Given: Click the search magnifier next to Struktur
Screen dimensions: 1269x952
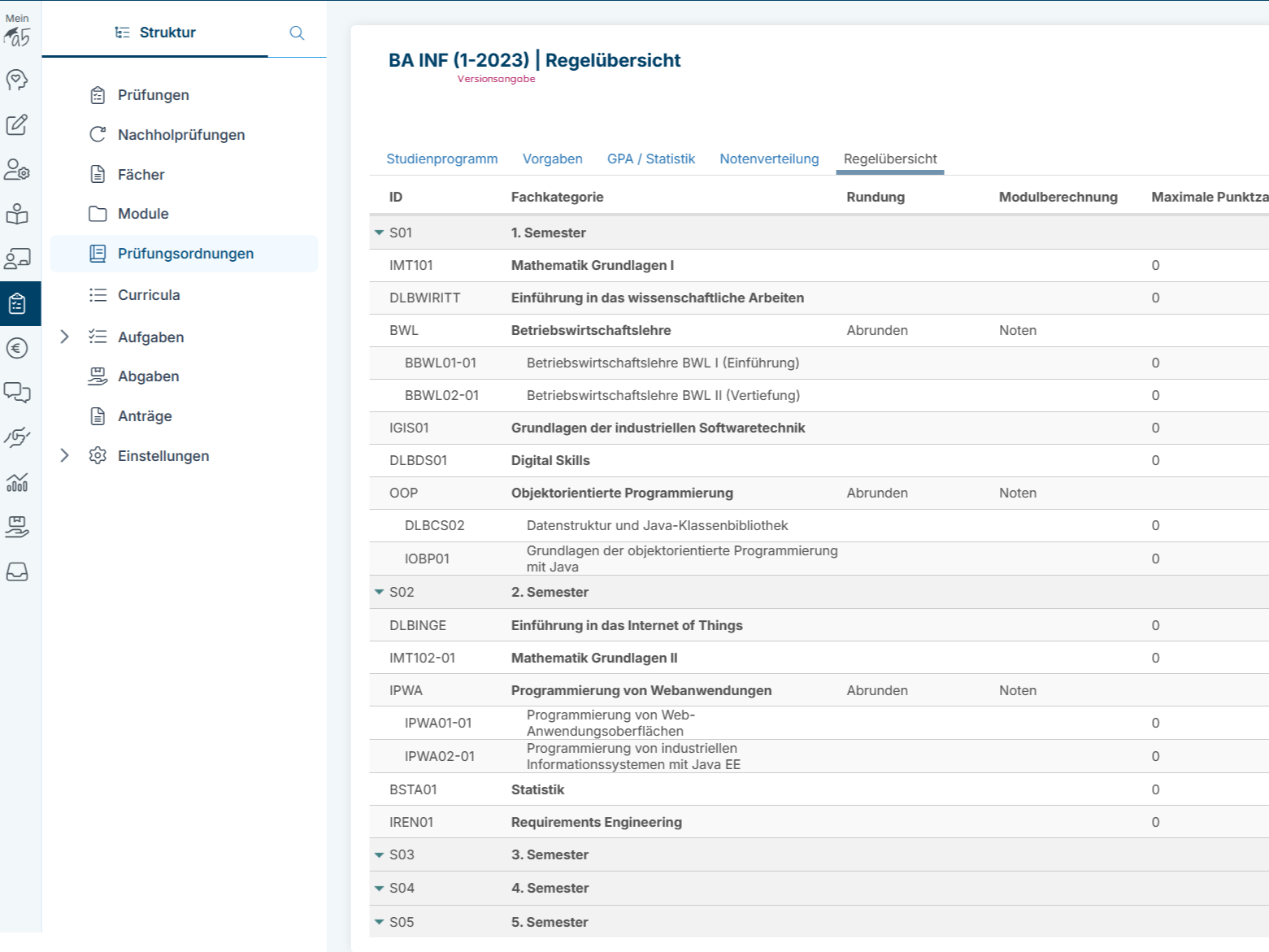Looking at the screenshot, I should [x=297, y=33].
